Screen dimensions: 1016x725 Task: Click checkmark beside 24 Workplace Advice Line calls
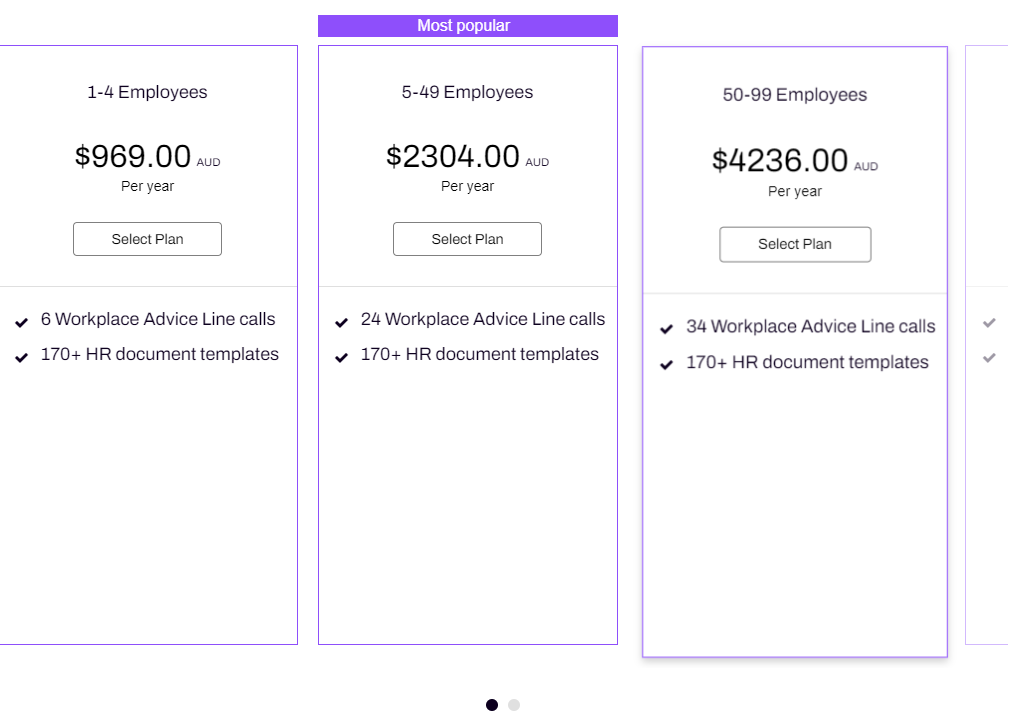point(341,322)
